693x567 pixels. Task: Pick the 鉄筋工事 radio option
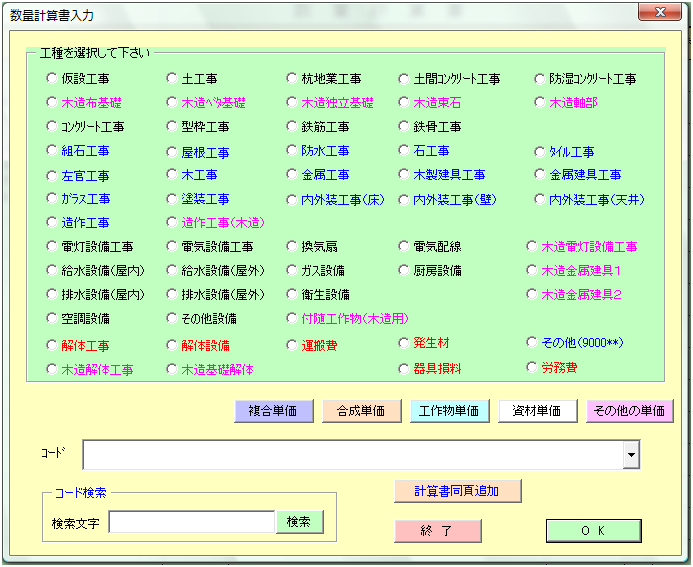[x=292, y=127]
